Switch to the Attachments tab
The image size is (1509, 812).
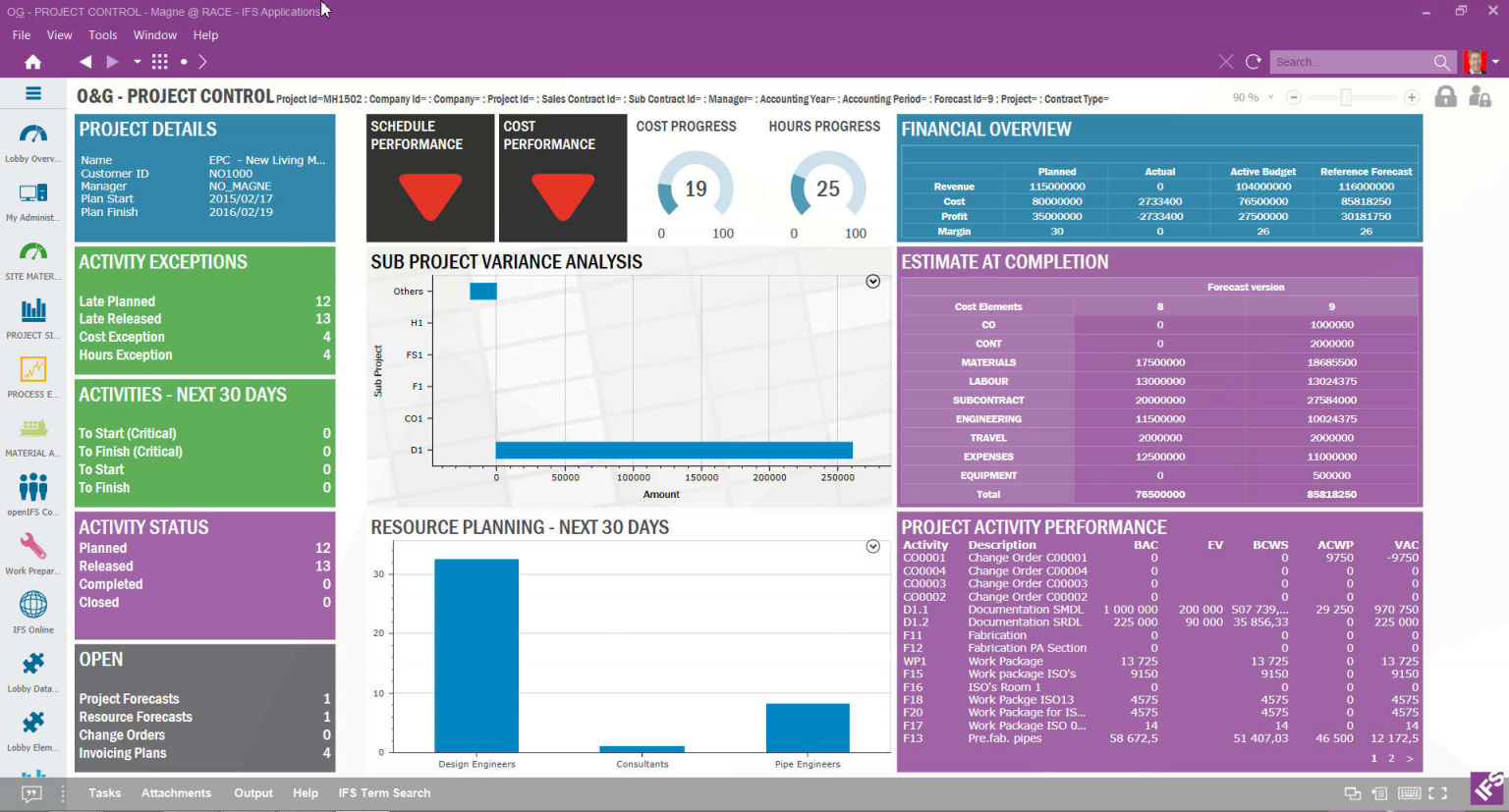(x=176, y=792)
